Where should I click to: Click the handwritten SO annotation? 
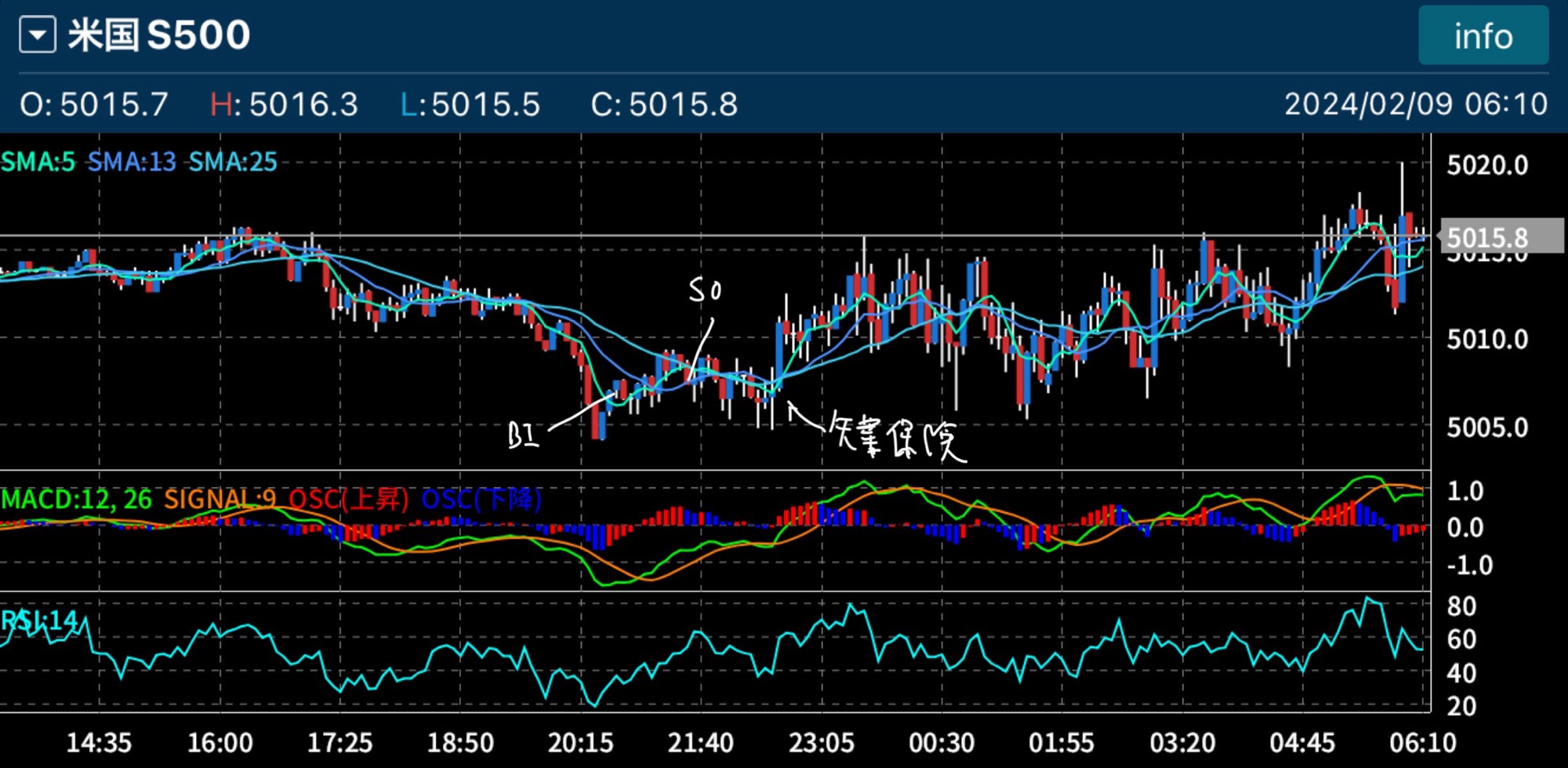pyautogui.click(x=705, y=290)
